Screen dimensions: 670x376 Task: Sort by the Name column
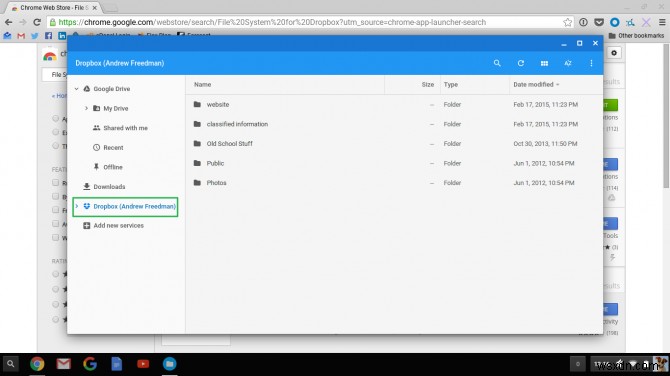coord(203,85)
